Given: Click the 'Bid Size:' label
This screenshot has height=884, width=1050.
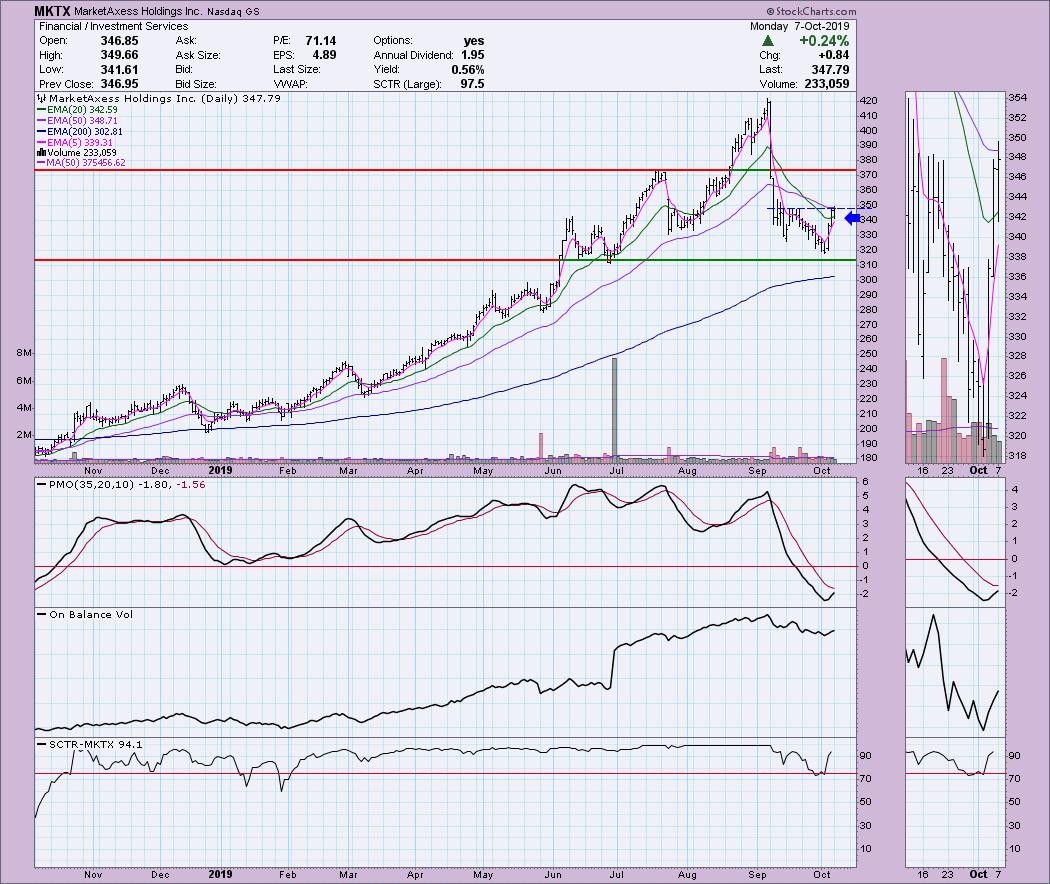Looking at the screenshot, I should [196, 84].
